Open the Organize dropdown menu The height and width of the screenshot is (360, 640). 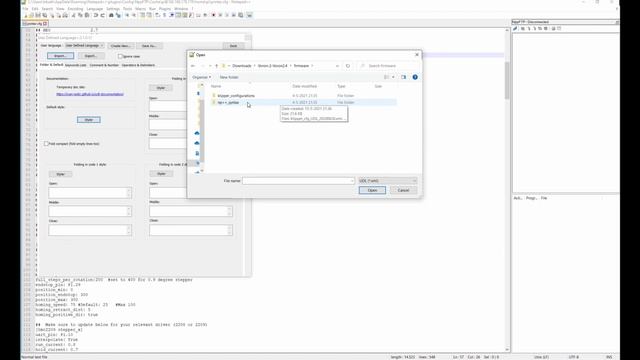202,77
